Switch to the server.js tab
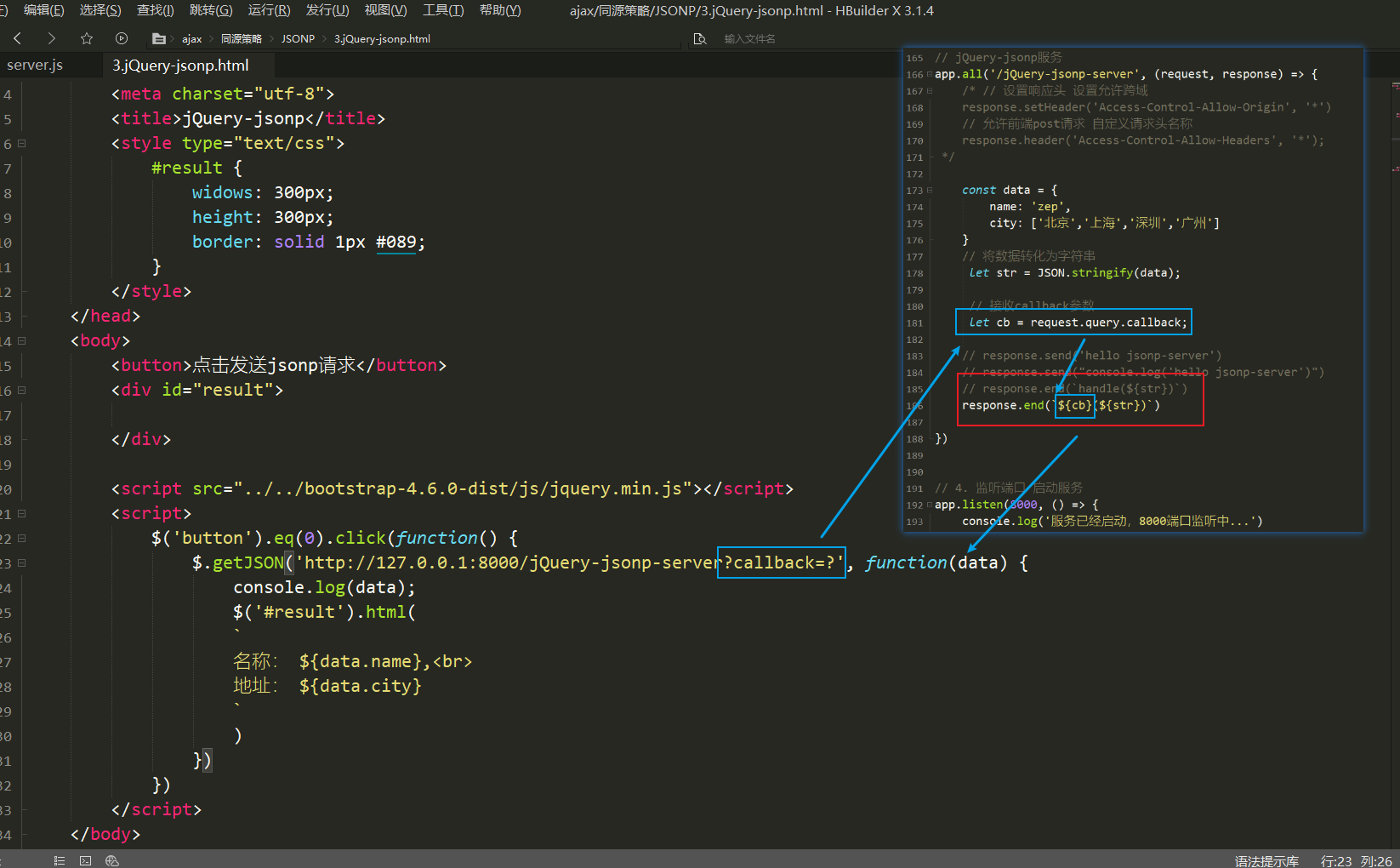This screenshot has width=1400, height=868. (x=35, y=66)
